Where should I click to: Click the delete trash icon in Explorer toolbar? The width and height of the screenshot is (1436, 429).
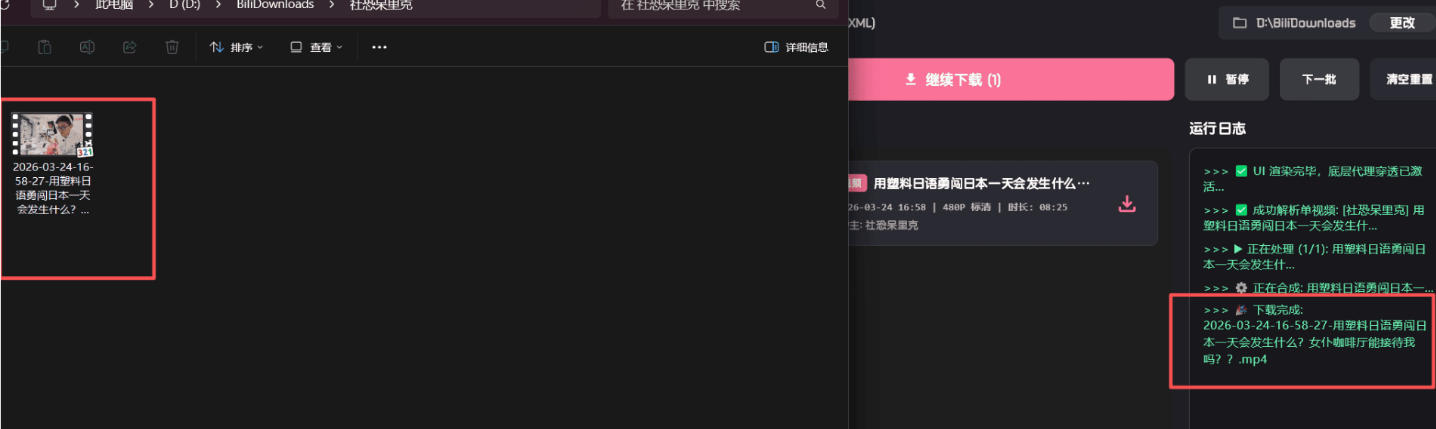[x=172, y=47]
